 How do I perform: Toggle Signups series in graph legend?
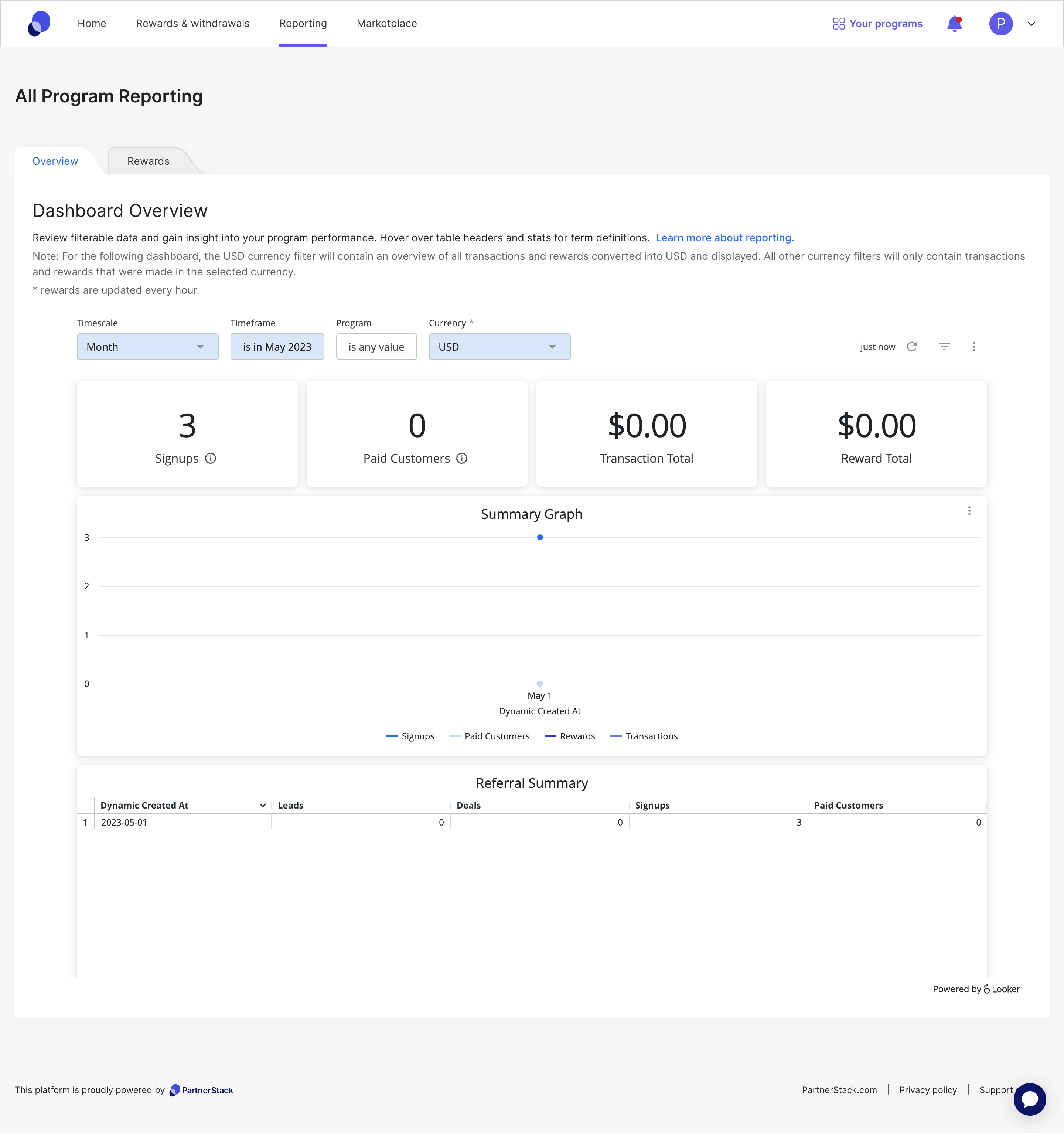(410, 736)
